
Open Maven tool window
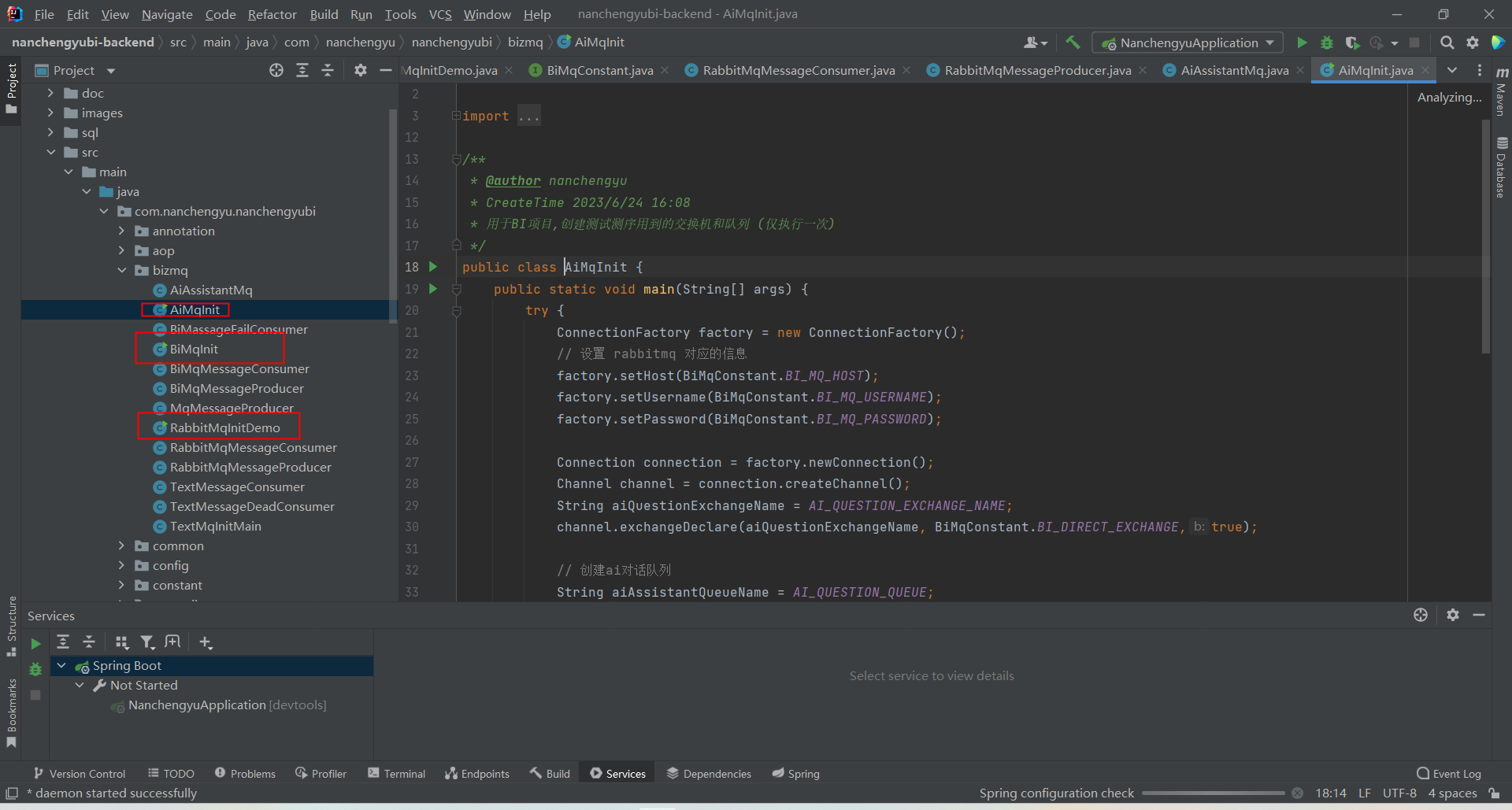(1502, 92)
